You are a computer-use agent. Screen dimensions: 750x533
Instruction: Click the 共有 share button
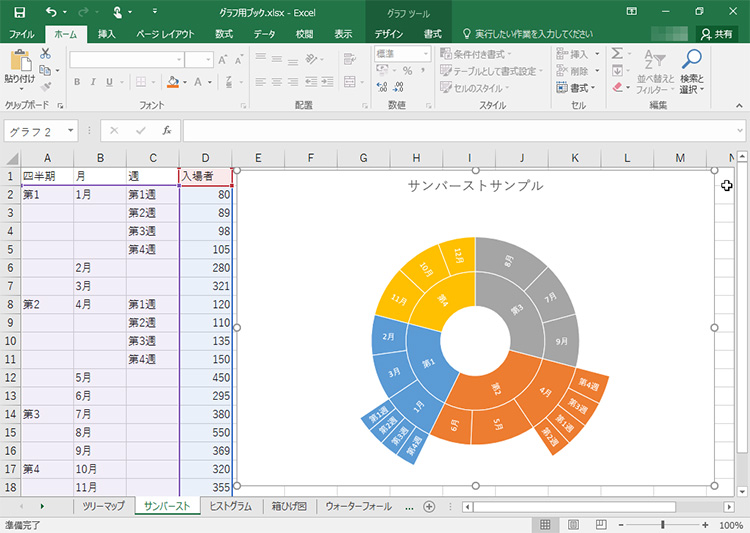[714, 34]
